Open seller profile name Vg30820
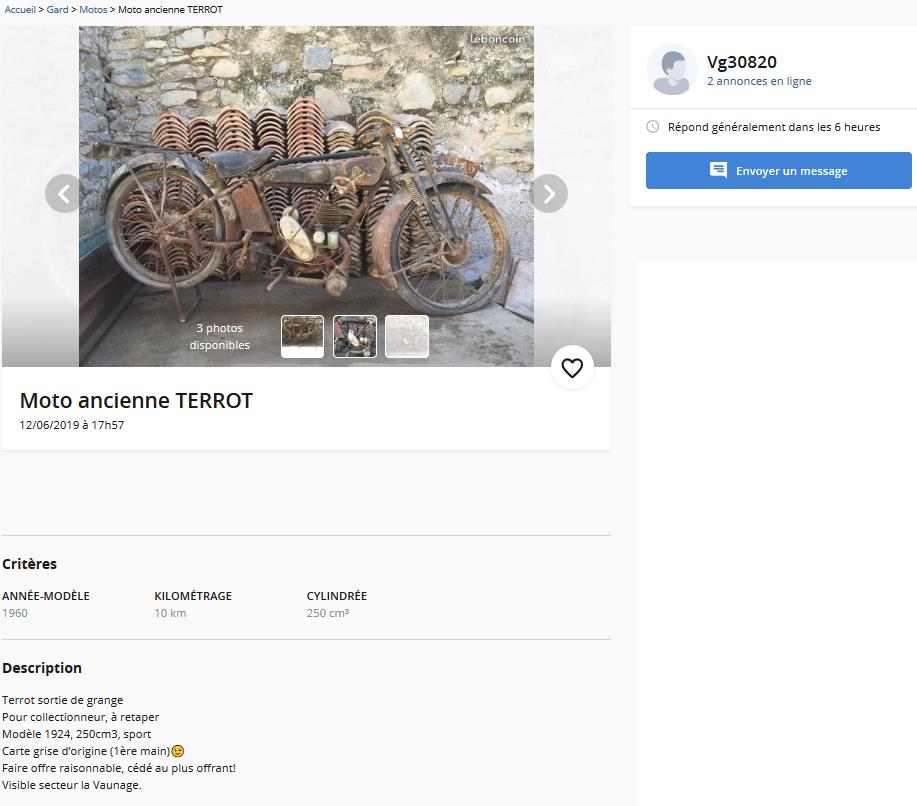The height and width of the screenshot is (806, 917). (742, 62)
